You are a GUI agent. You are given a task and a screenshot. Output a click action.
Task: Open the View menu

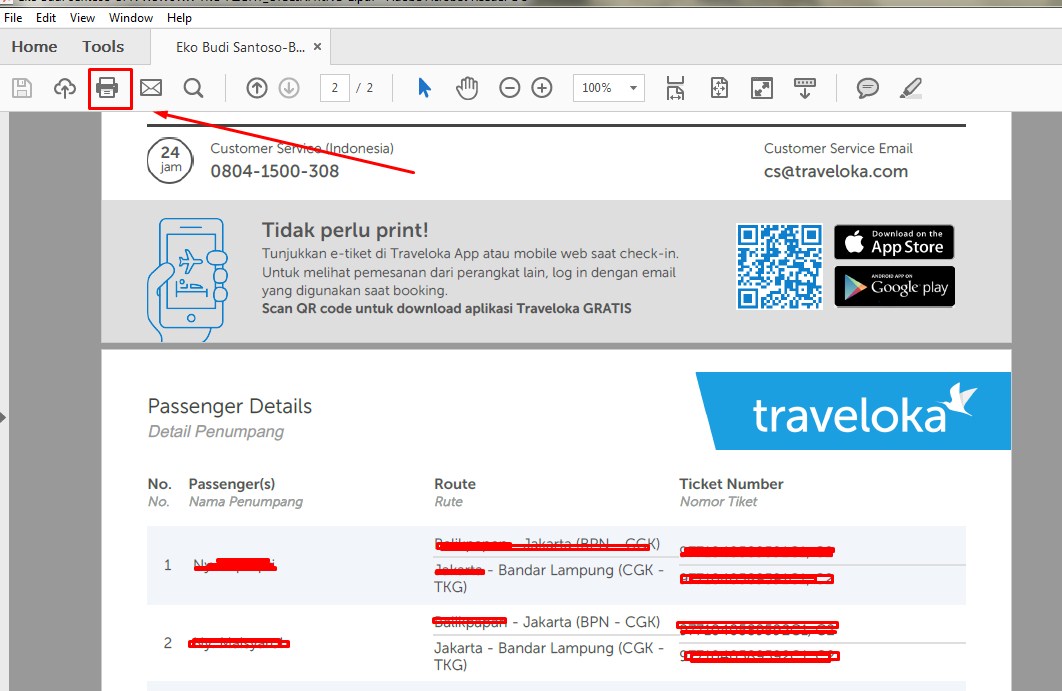click(82, 18)
